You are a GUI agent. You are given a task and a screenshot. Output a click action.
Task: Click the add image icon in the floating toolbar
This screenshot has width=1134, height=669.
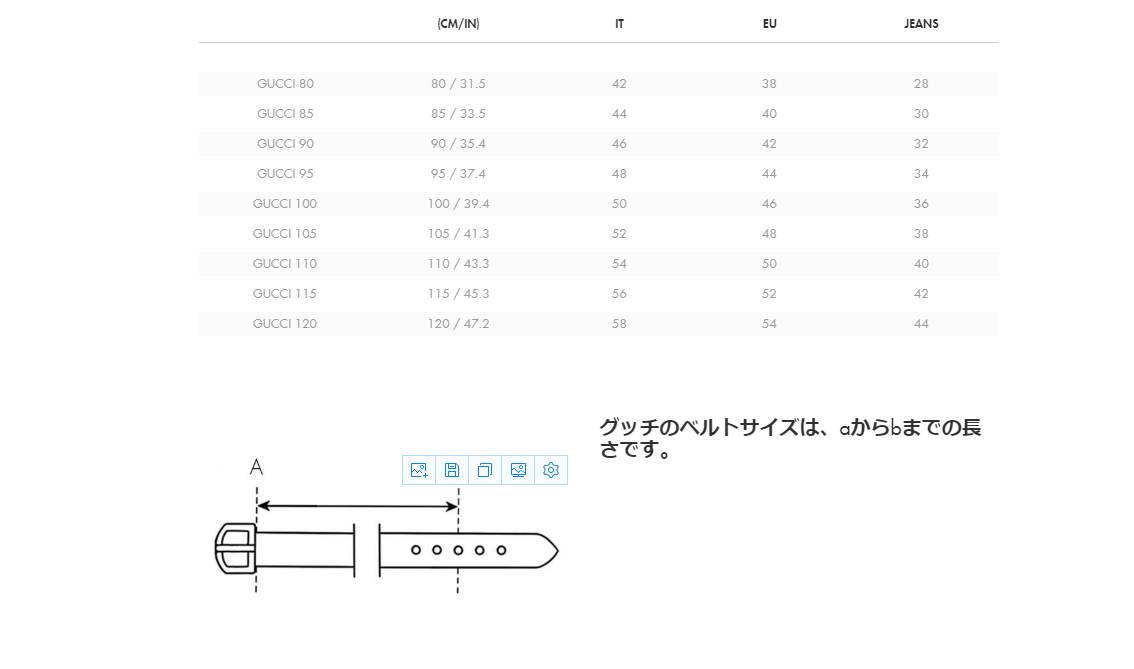(419, 470)
